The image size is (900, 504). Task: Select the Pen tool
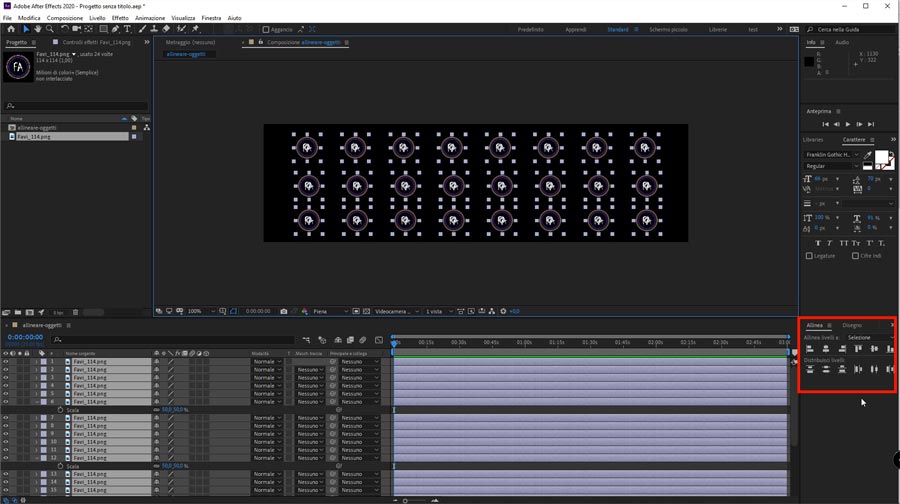coord(115,29)
